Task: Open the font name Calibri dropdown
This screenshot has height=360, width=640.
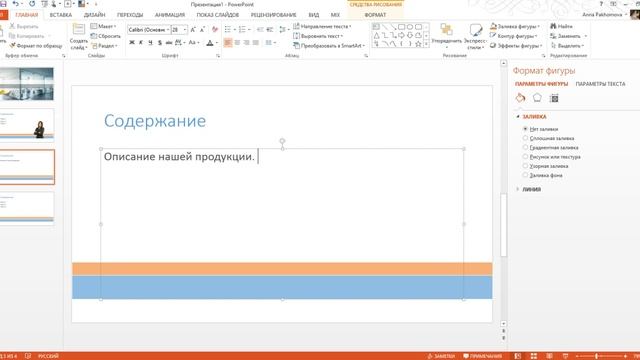Action: [x=168, y=30]
